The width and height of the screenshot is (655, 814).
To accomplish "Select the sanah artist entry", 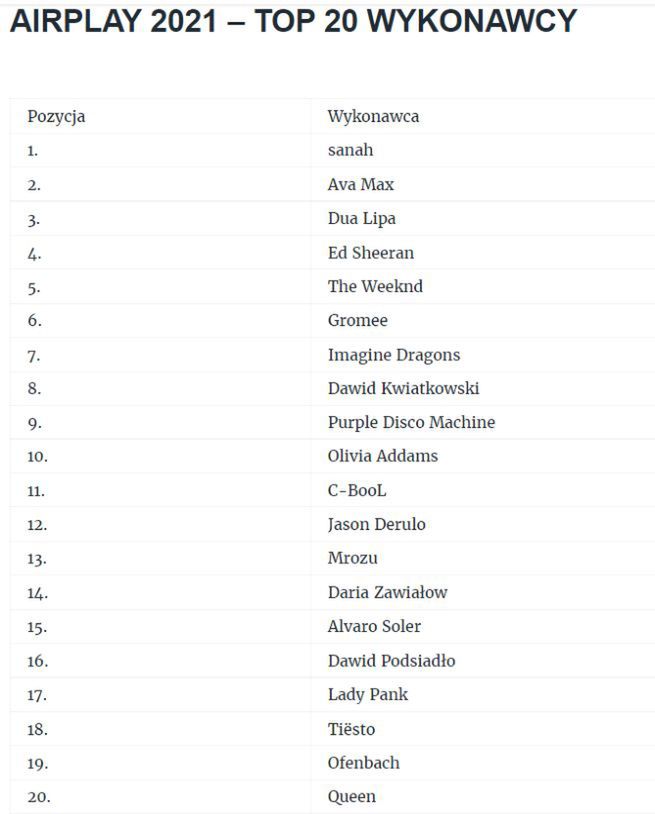I will 350,150.
